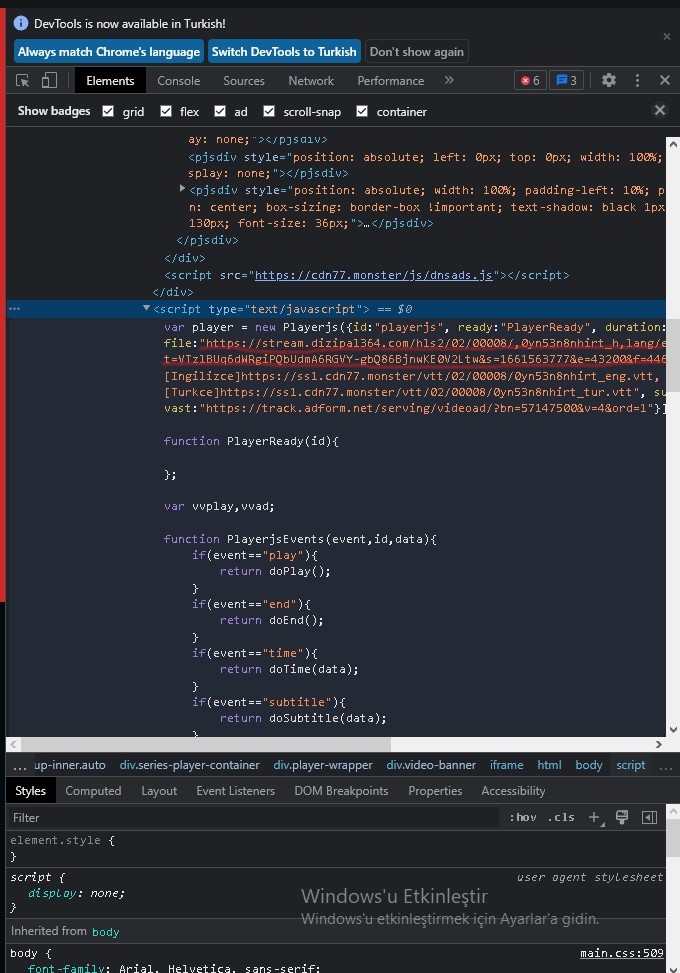Activate the inspect element picker icon

tap(23, 81)
